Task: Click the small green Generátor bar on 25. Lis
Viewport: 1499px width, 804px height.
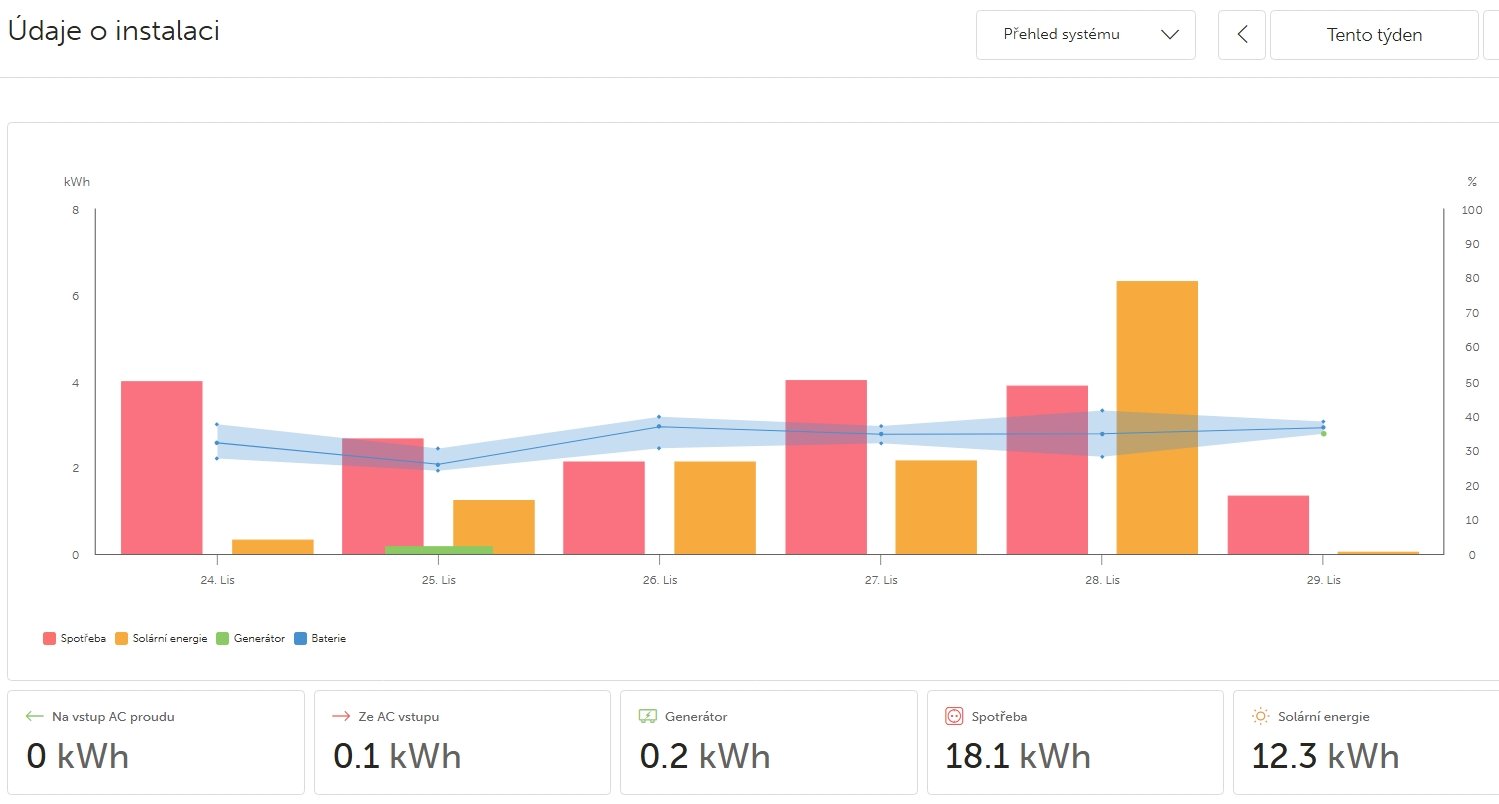Action: click(439, 549)
